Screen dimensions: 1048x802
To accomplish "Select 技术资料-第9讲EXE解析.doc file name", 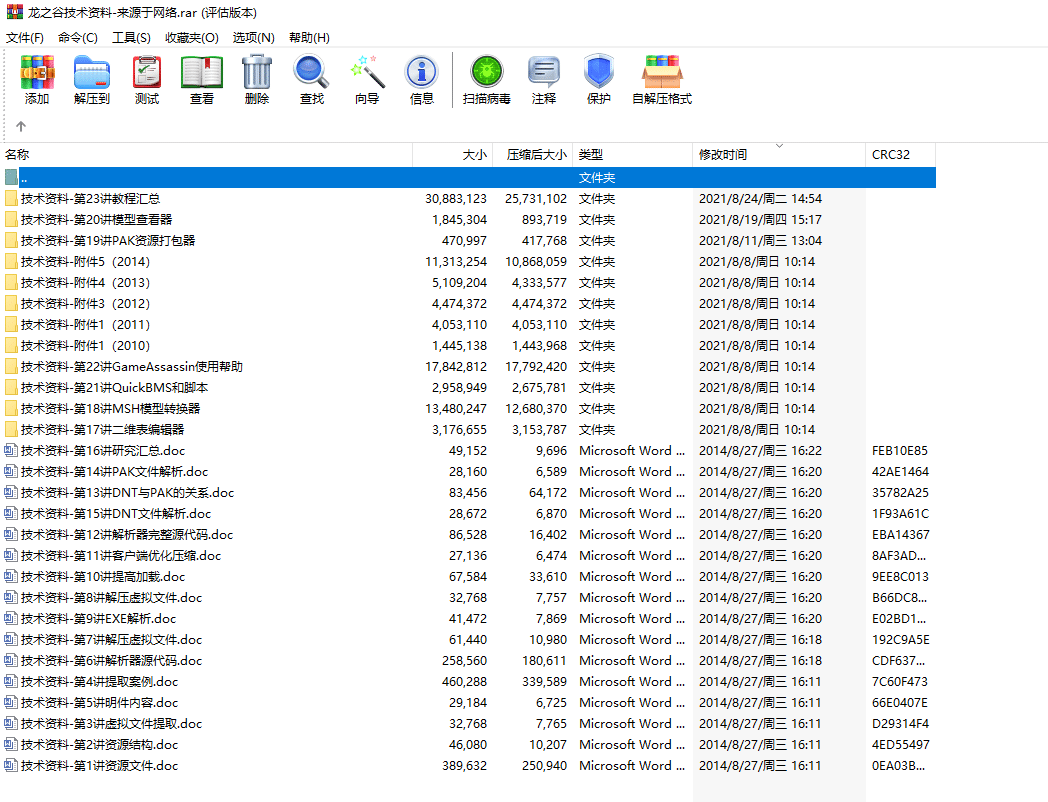I will point(98,618).
